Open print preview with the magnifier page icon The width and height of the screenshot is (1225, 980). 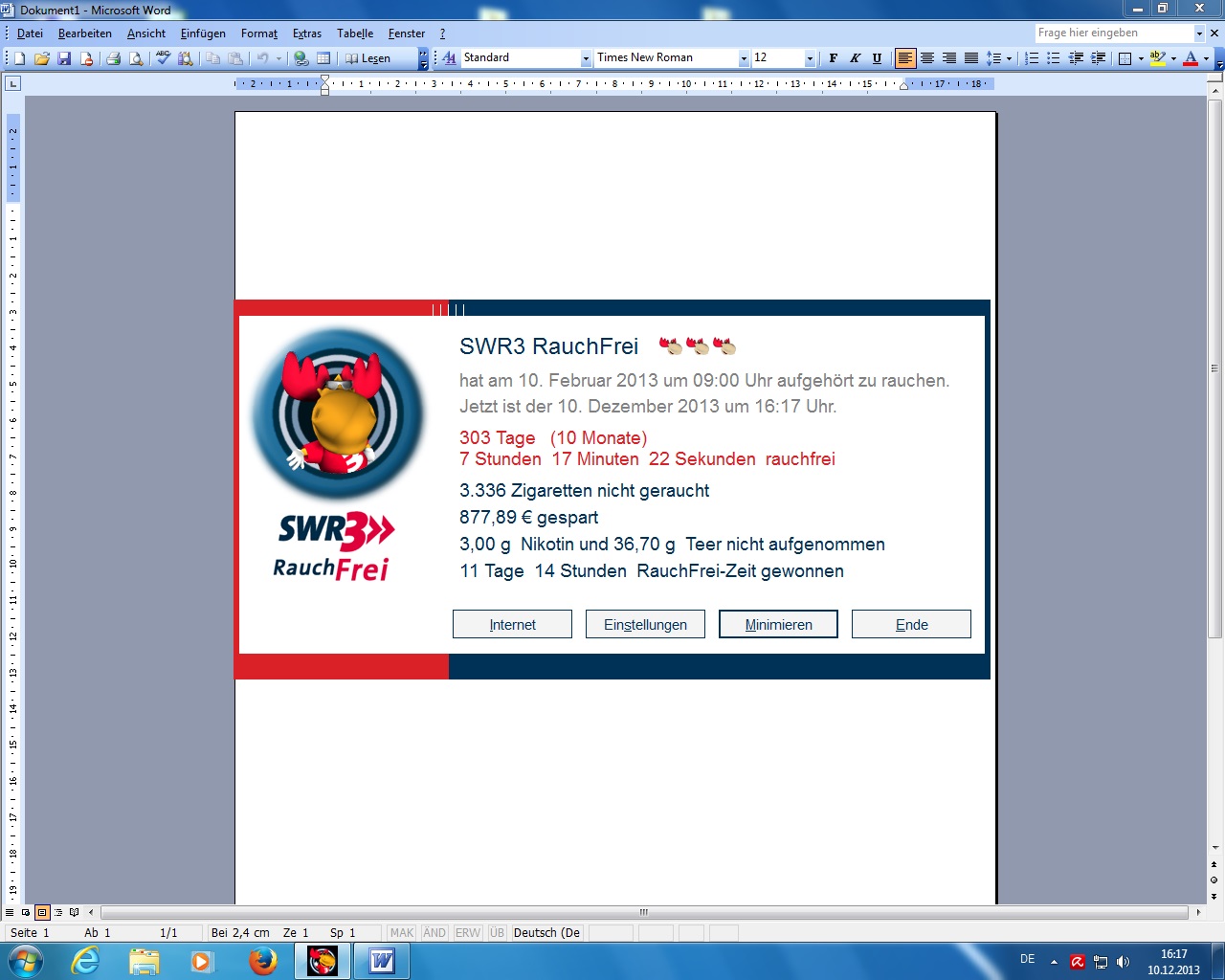point(136,58)
